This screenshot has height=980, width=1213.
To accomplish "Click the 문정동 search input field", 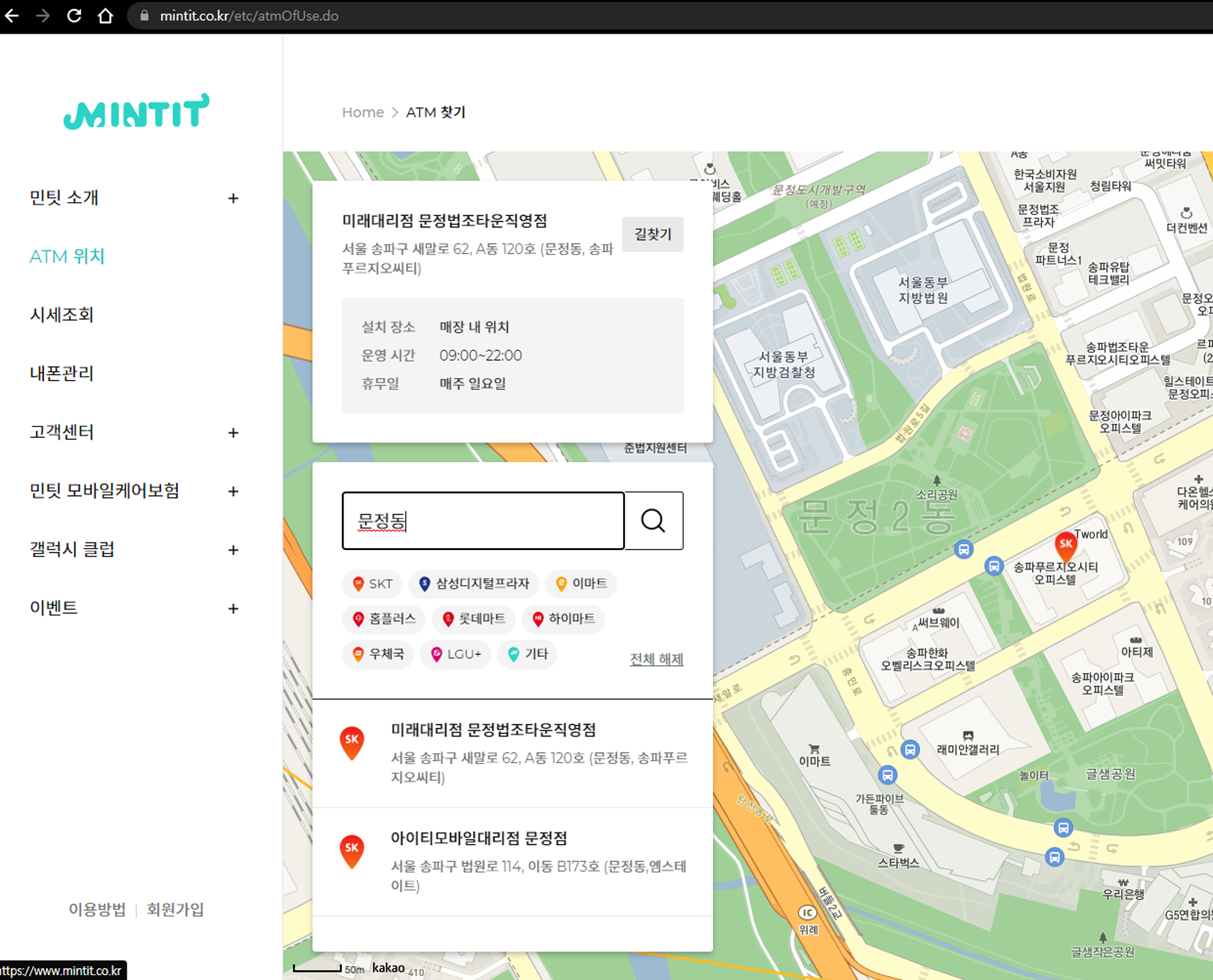I will pos(483,520).
